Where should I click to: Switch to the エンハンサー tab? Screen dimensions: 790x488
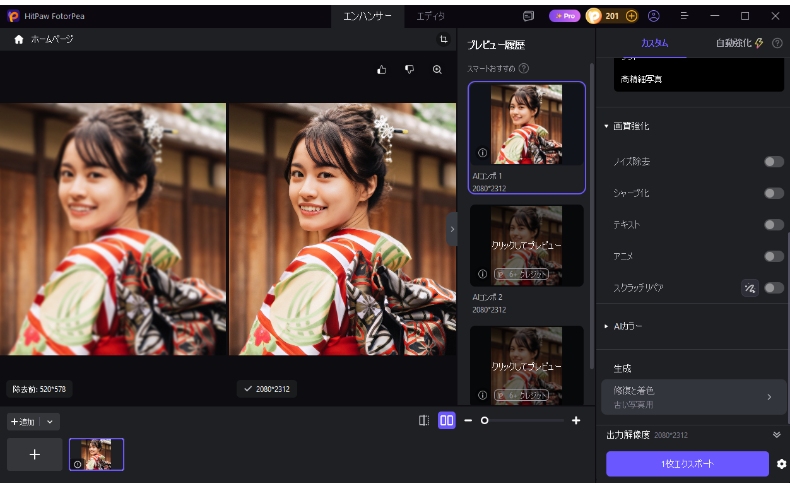pos(367,16)
